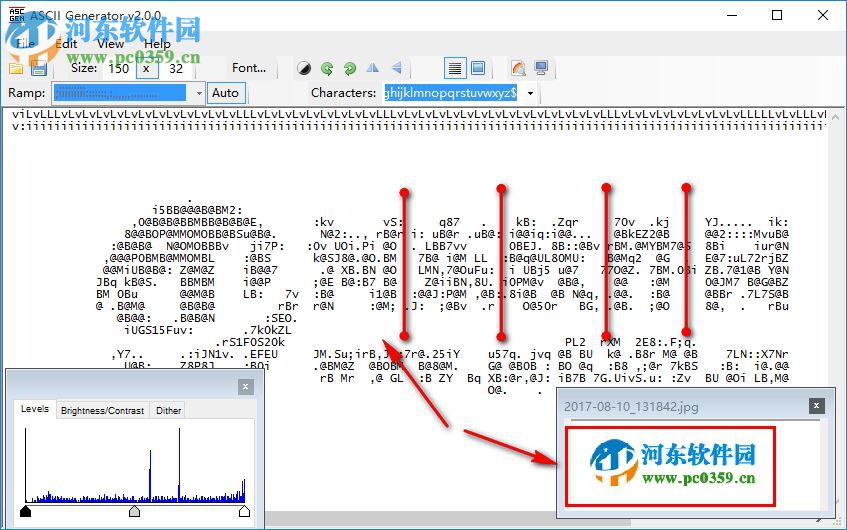
Task: Expand the Ramp dropdown arrow
Action: coord(199,93)
